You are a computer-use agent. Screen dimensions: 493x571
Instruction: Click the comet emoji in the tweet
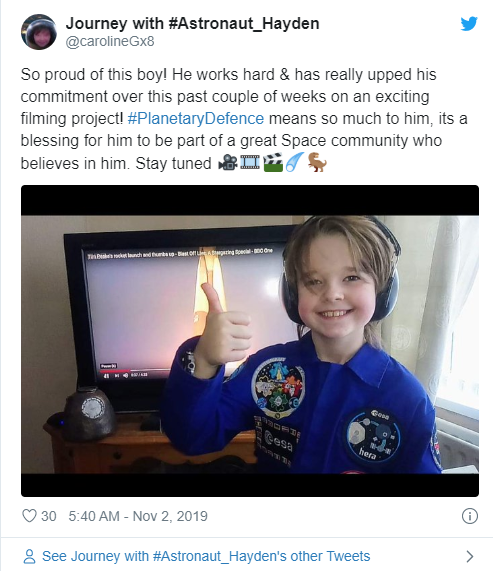[294, 162]
